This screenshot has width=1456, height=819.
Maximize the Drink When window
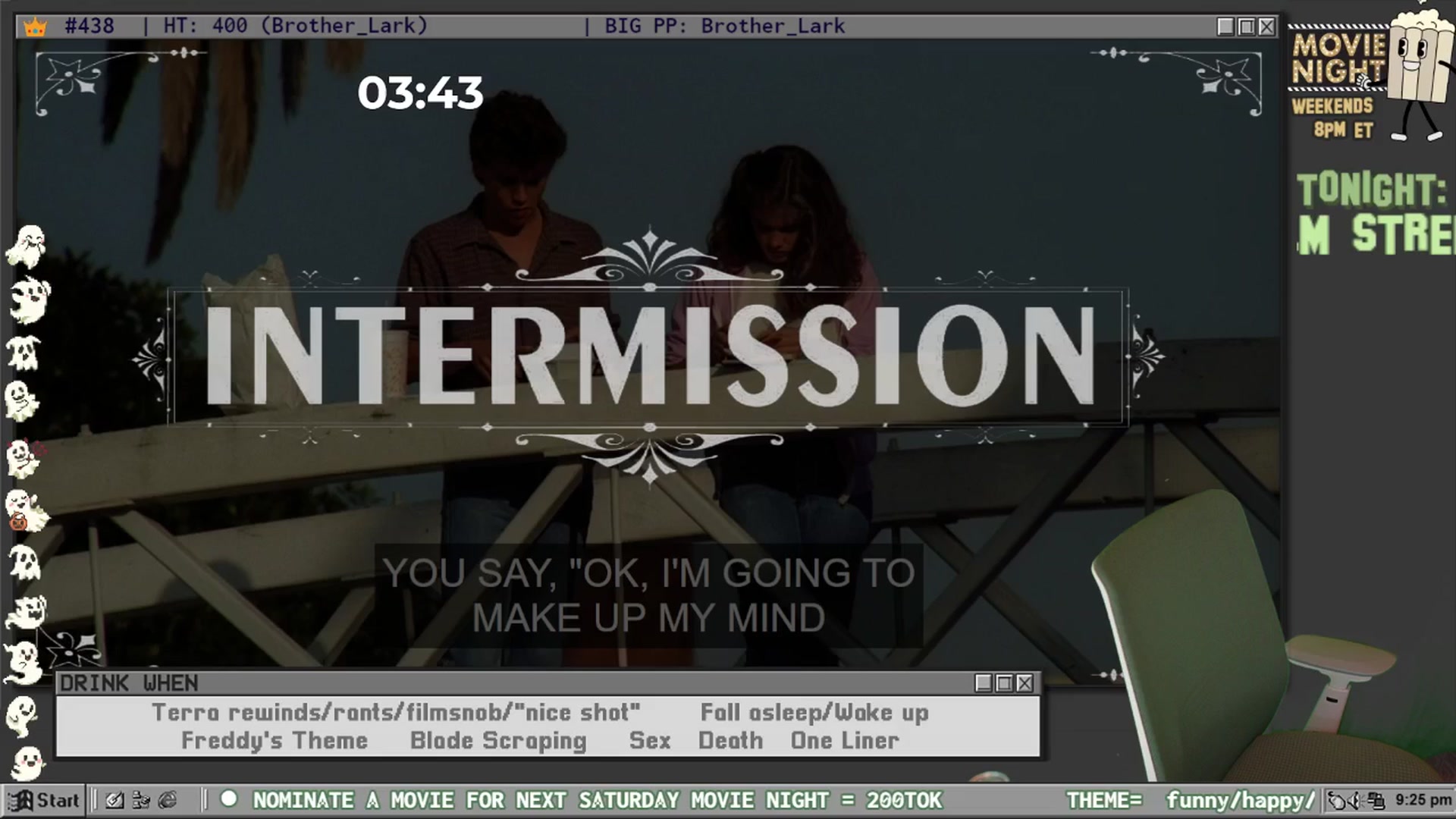coord(1004,683)
